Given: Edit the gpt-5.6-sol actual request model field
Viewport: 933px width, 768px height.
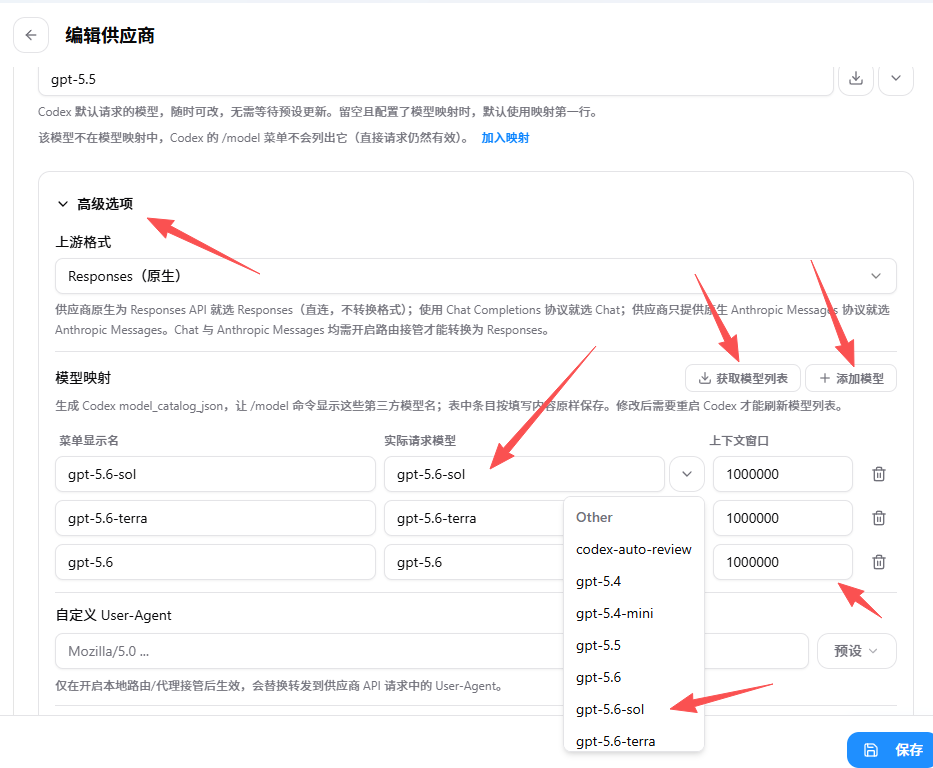Looking at the screenshot, I should 524,474.
